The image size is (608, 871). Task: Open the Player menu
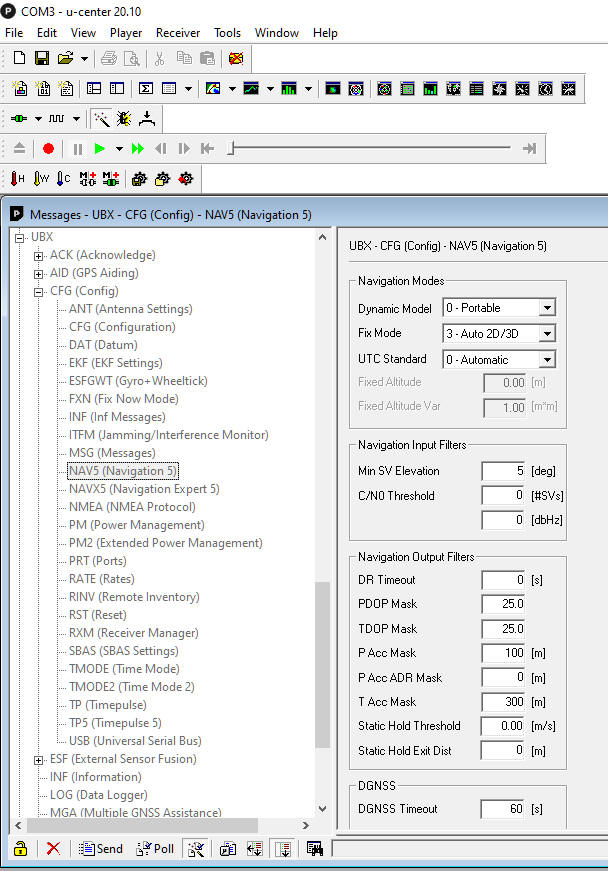point(126,33)
